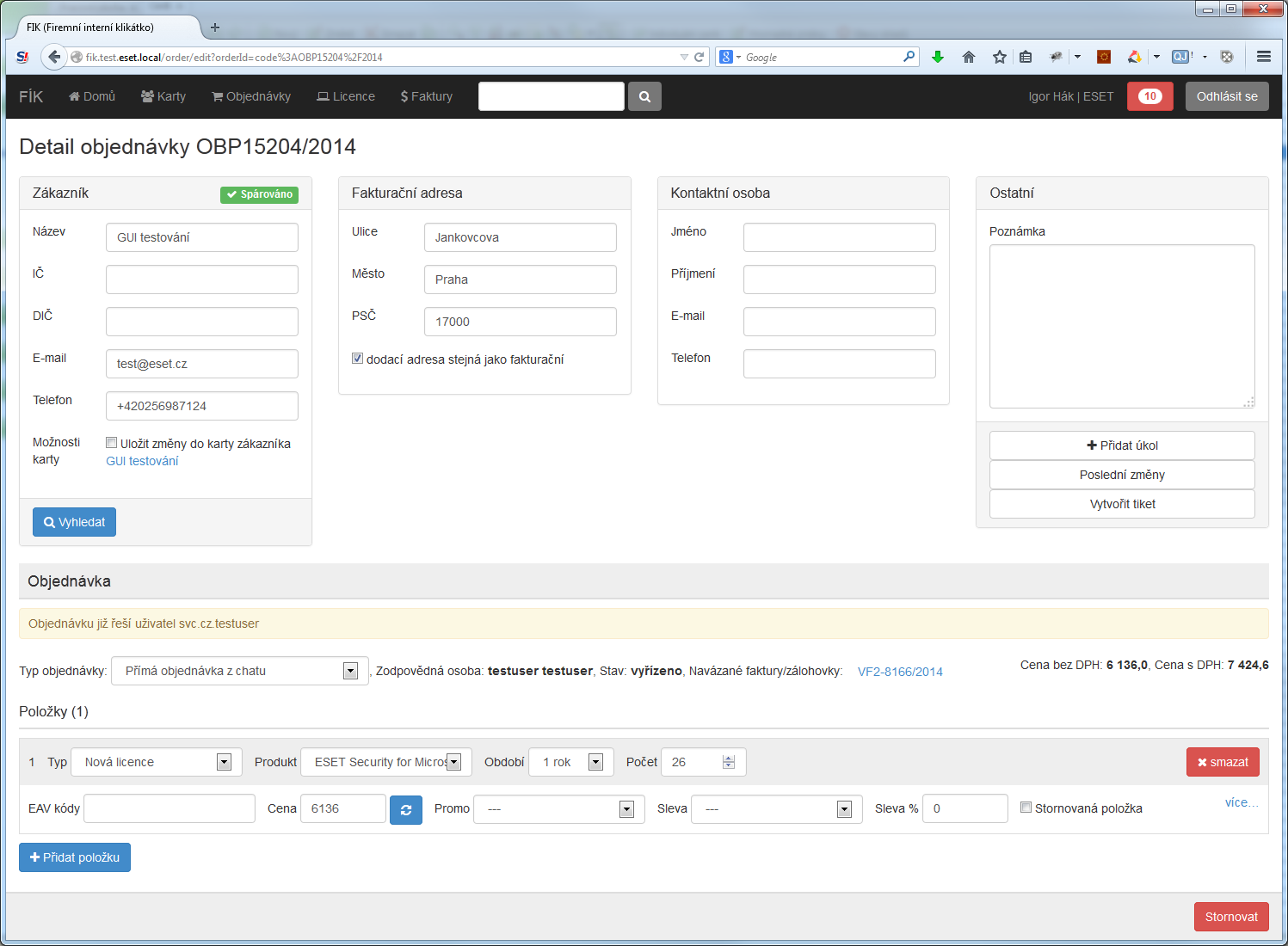Click Vytvořit tiket button

pos(1122,504)
